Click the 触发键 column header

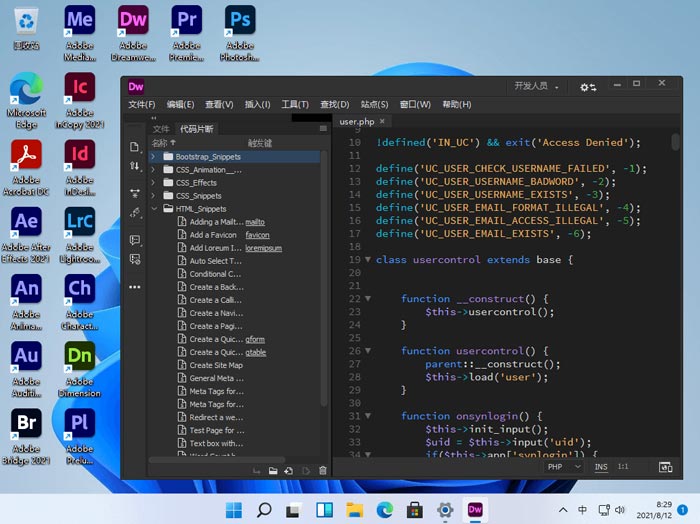(x=260, y=143)
